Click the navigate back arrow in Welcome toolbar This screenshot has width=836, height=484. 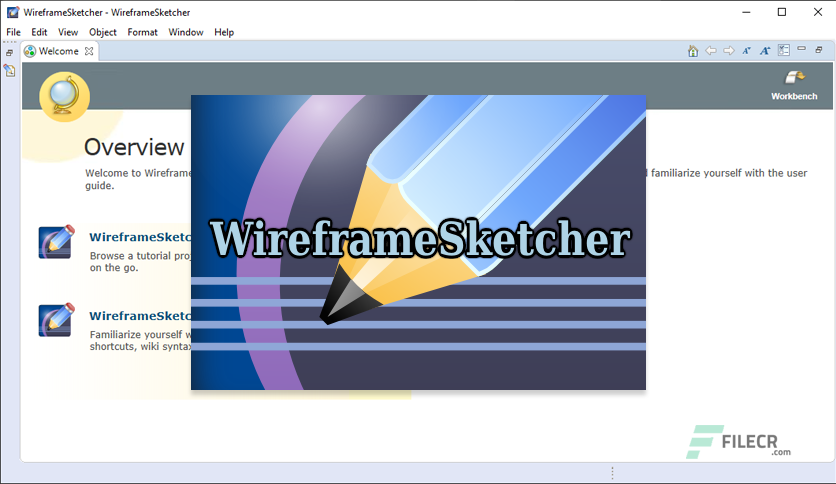coord(711,51)
